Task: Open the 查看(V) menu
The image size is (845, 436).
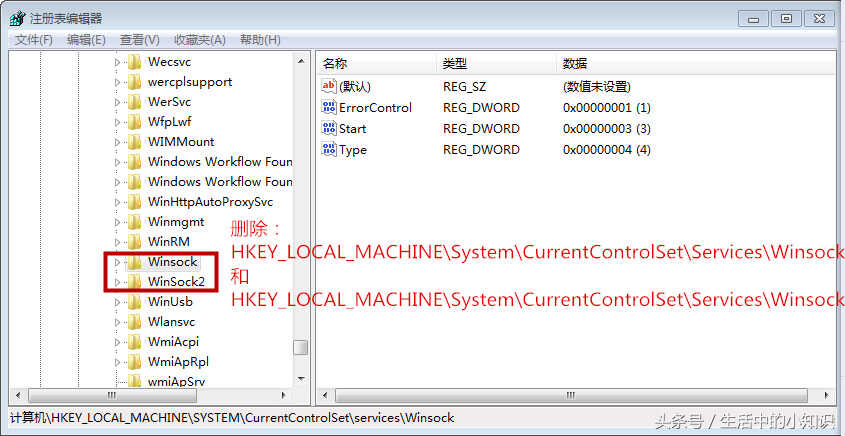Action: 140,39
